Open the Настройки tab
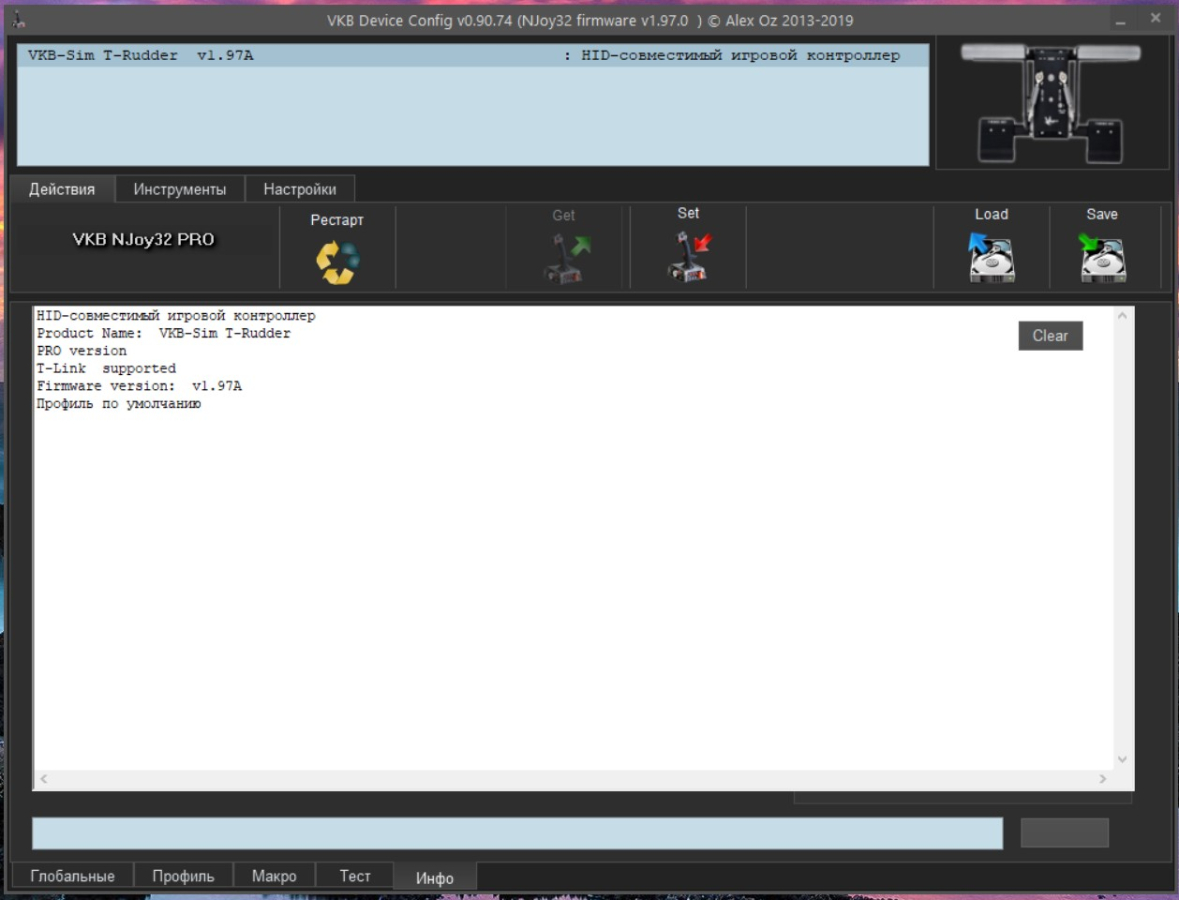Image resolution: width=1179 pixels, height=900 pixels. coord(299,189)
